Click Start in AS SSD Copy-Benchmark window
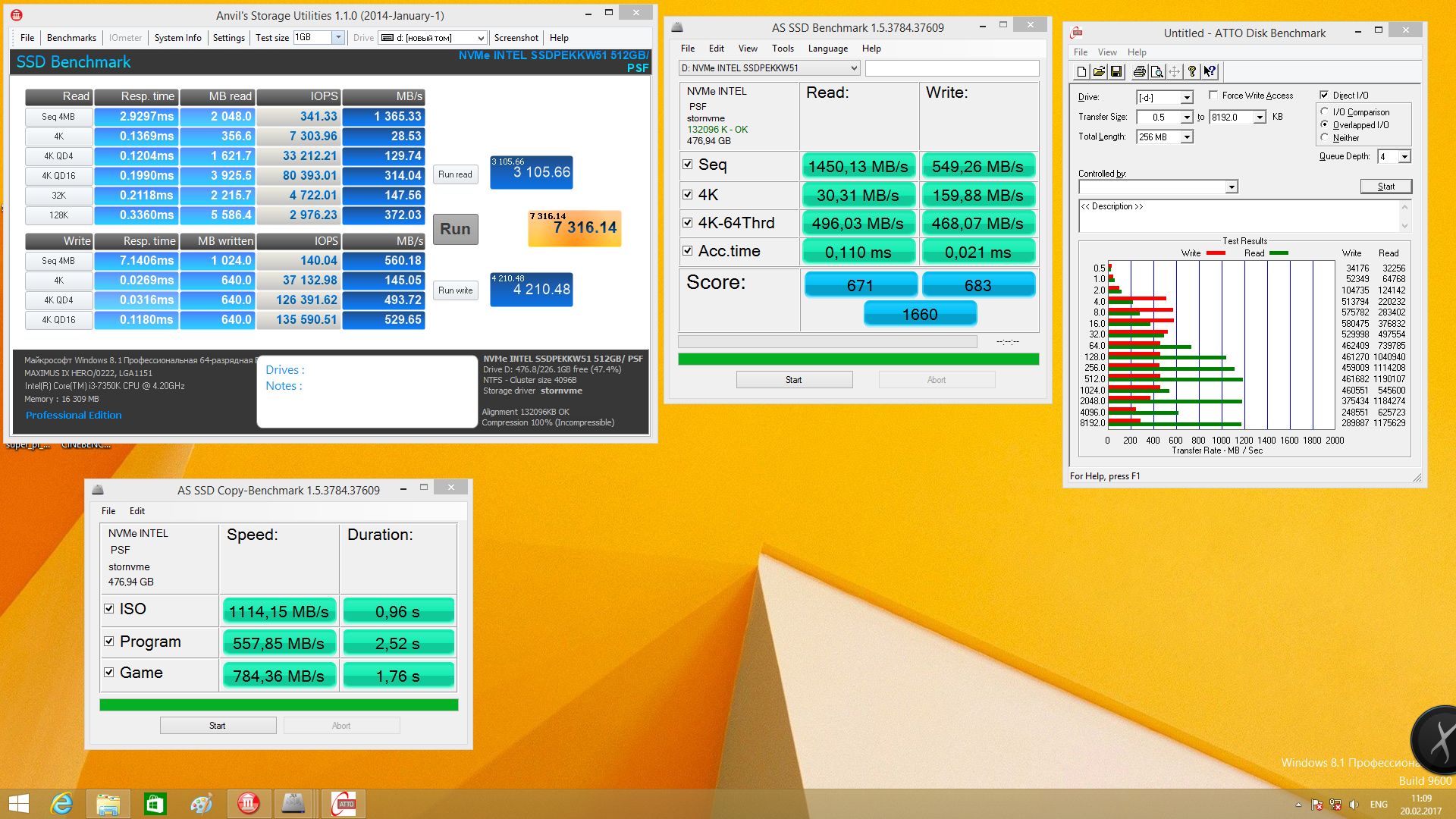 (x=218, y=726)
